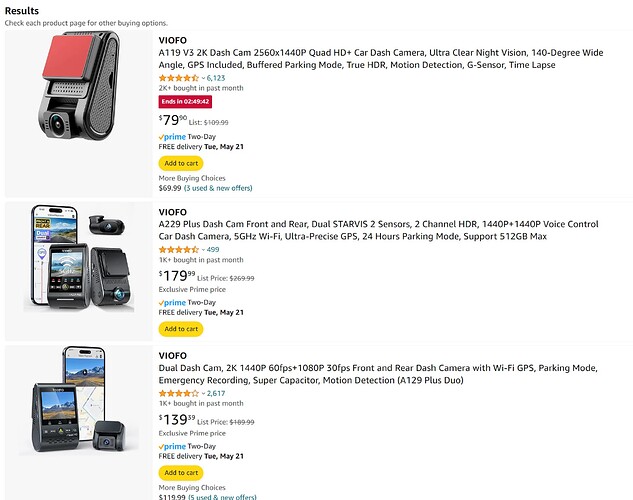
Task: Expand the rating breakdown arrow for A119 V3
Action: point(203,77)
